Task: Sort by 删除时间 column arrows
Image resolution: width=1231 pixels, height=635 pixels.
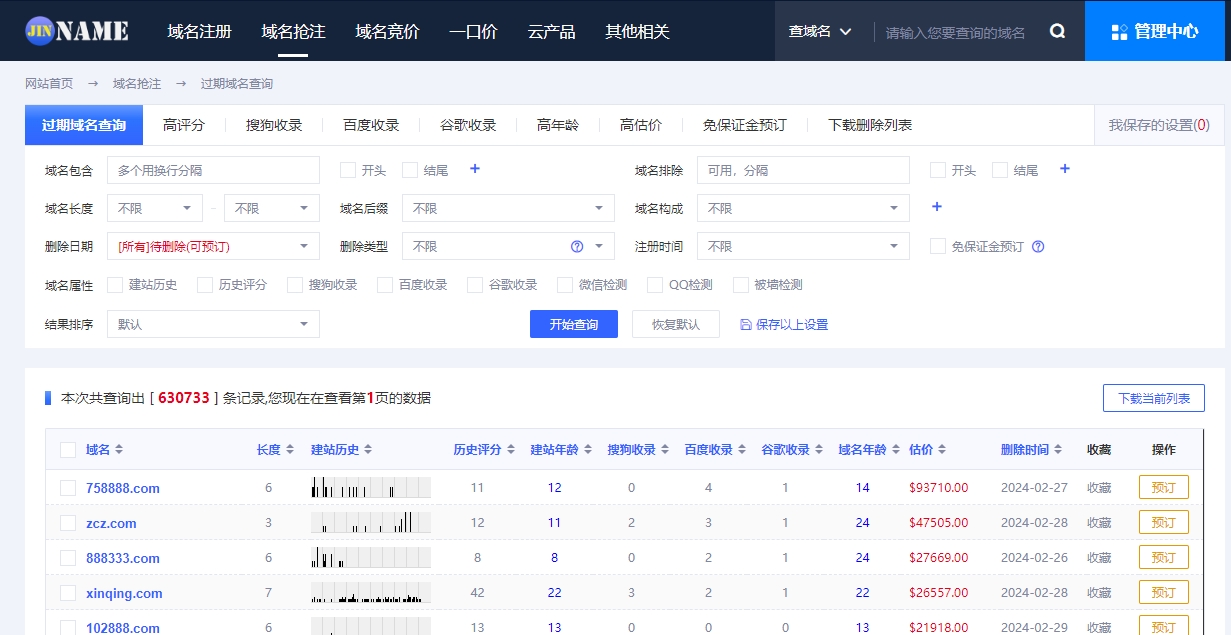Action: [x=1058, y=450]
